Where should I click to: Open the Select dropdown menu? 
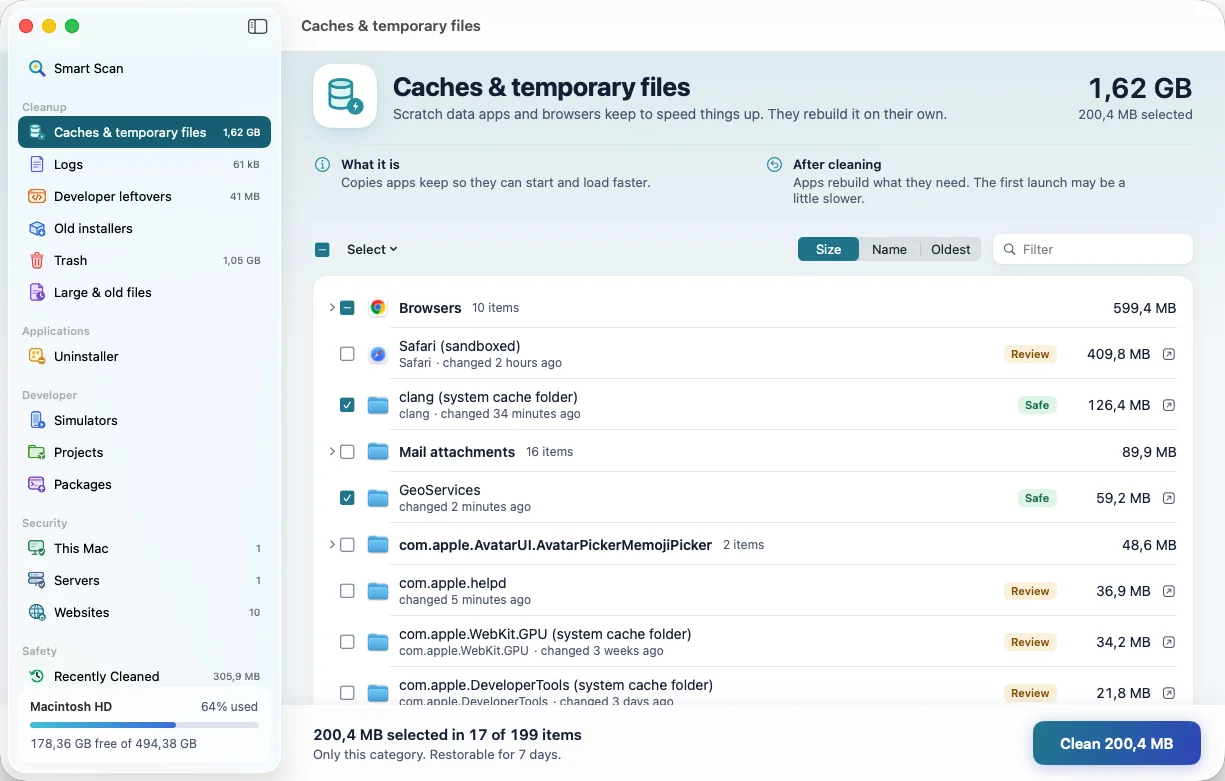coord(372,250)
